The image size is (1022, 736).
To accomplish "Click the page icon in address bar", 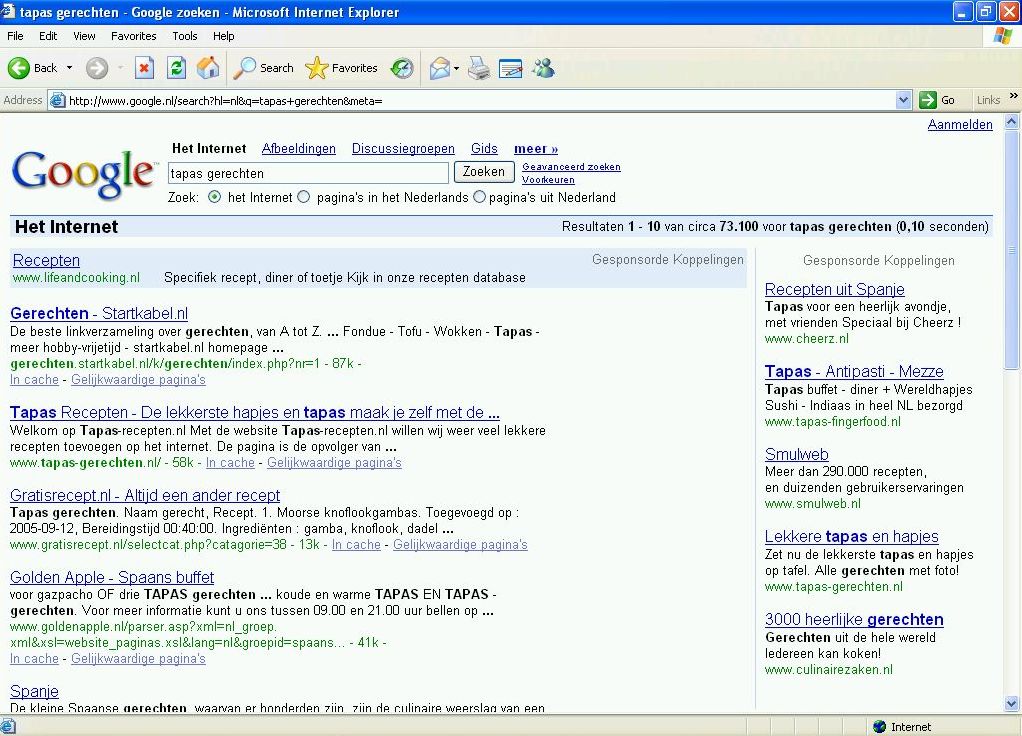I will (58, 100).
